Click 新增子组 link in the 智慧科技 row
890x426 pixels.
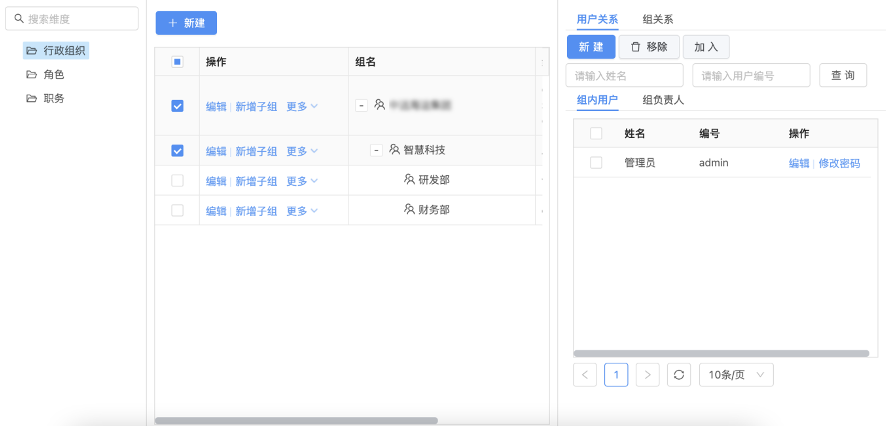click(x=256, y=151)
